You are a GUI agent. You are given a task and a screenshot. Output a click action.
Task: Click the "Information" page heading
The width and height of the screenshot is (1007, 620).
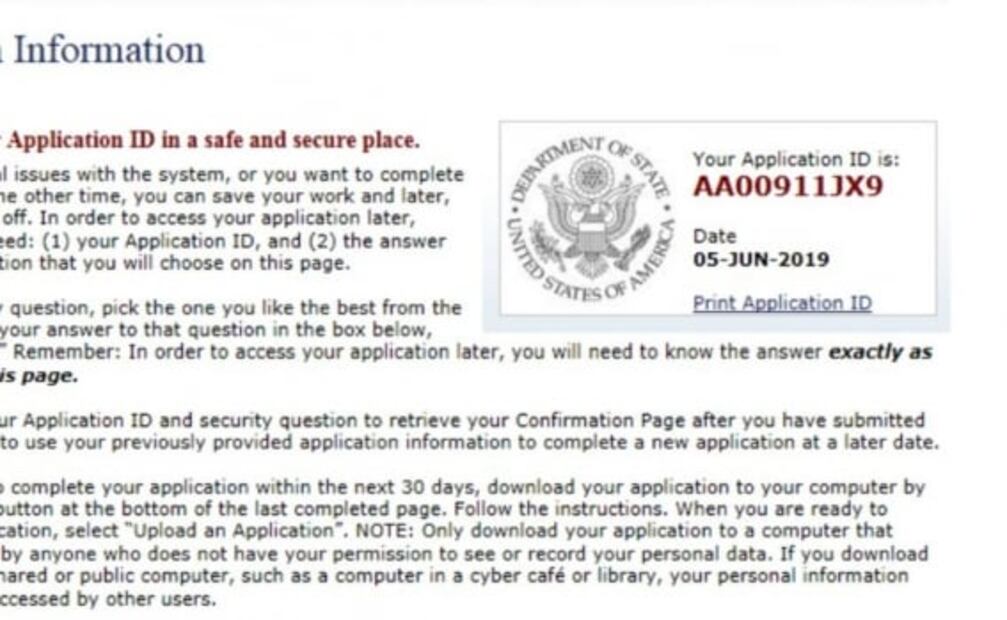[108, 50]
